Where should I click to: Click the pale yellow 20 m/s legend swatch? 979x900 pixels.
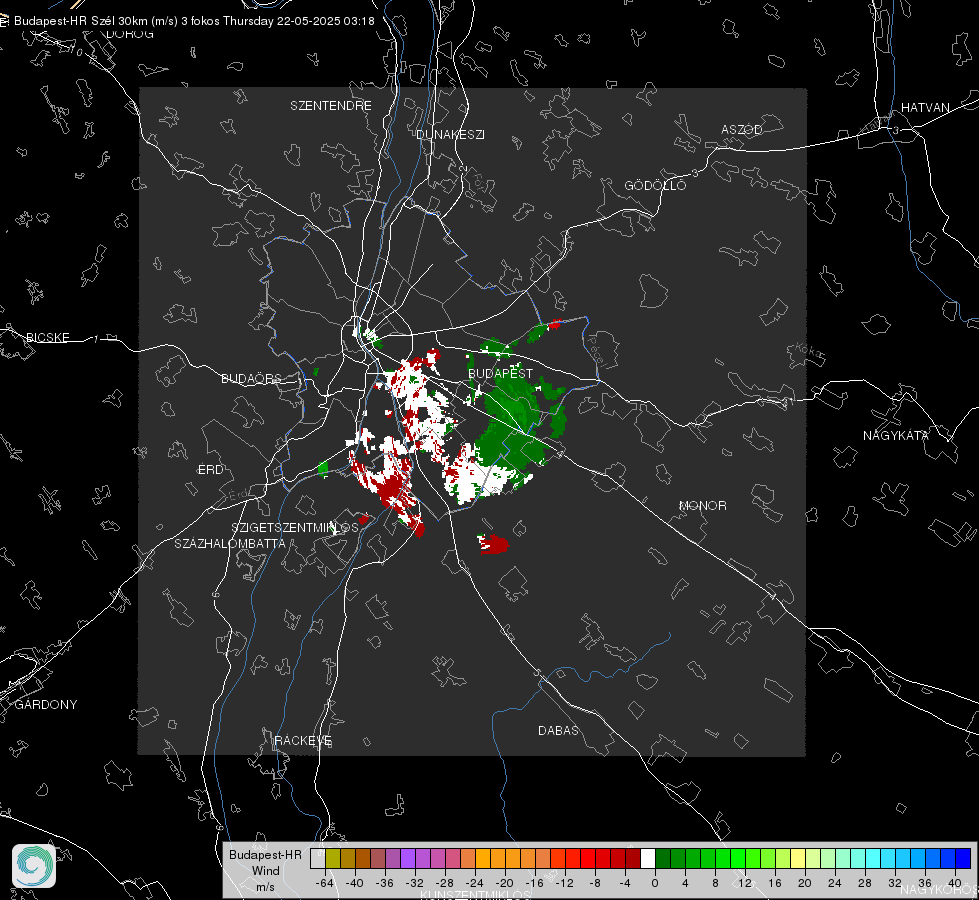coord(798,858)
